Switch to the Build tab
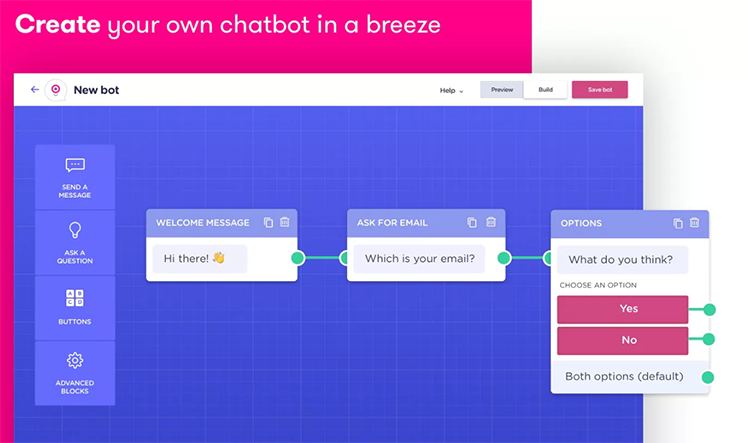Screen dimensions: 748x443 tap(545, 90)
